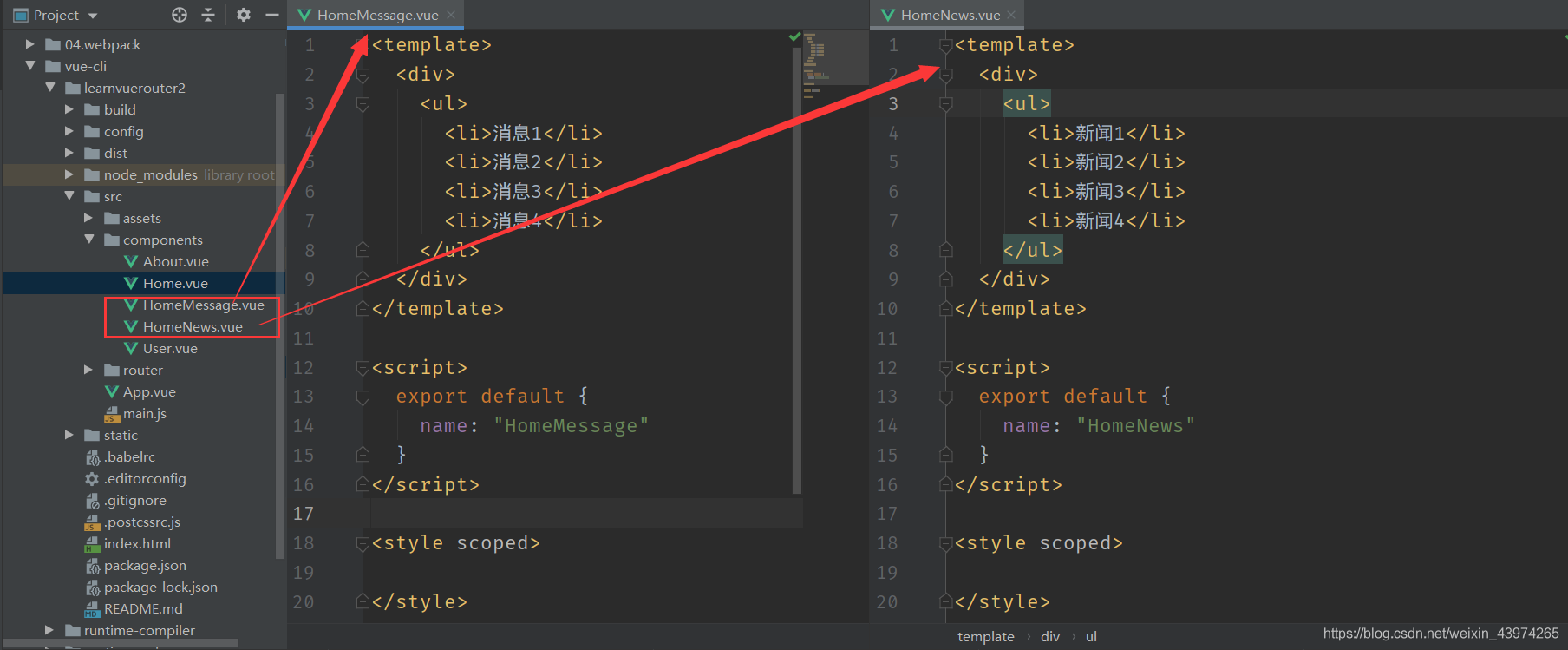Fold the script block in HomeNews.vue
The image size is (1568, 650).
click(946, 368)
